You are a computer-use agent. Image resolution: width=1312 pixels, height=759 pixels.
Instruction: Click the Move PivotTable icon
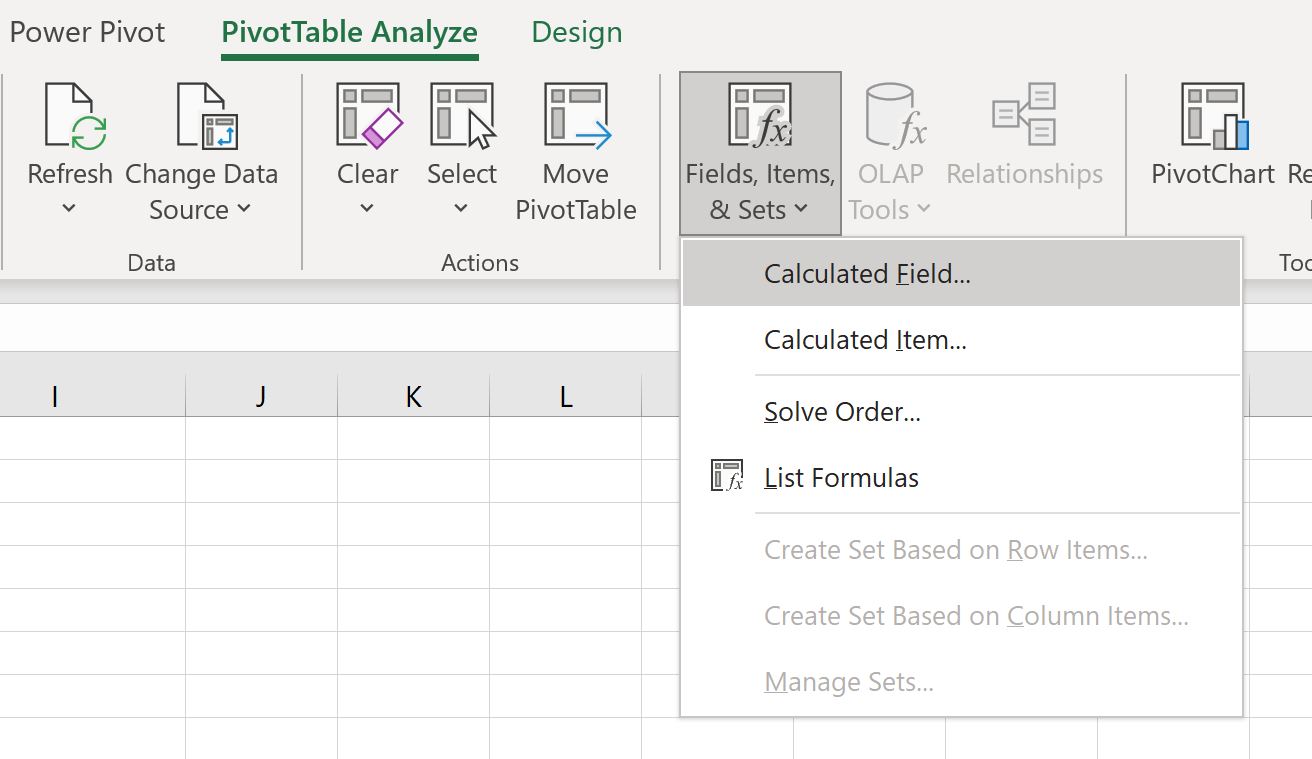575,115
